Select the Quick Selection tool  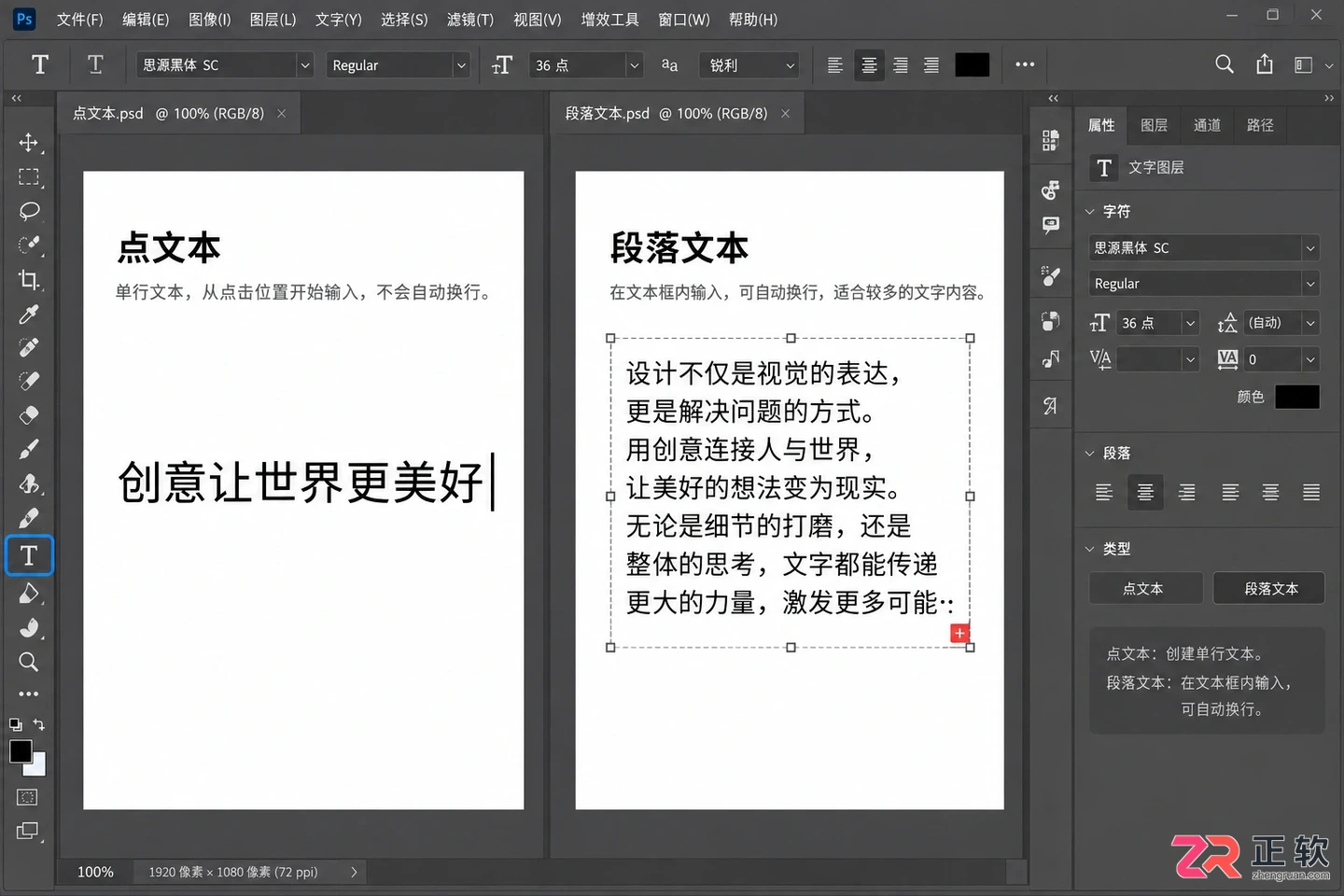29,245
